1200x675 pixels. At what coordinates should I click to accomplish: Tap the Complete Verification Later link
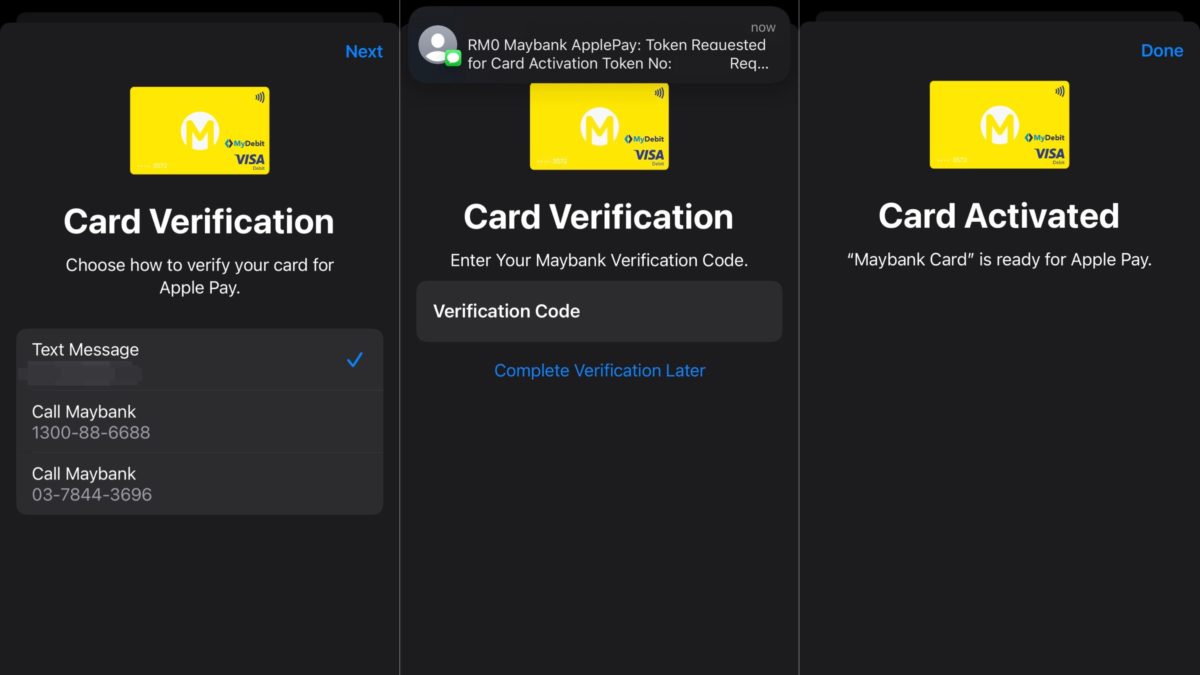pos(599,371)
